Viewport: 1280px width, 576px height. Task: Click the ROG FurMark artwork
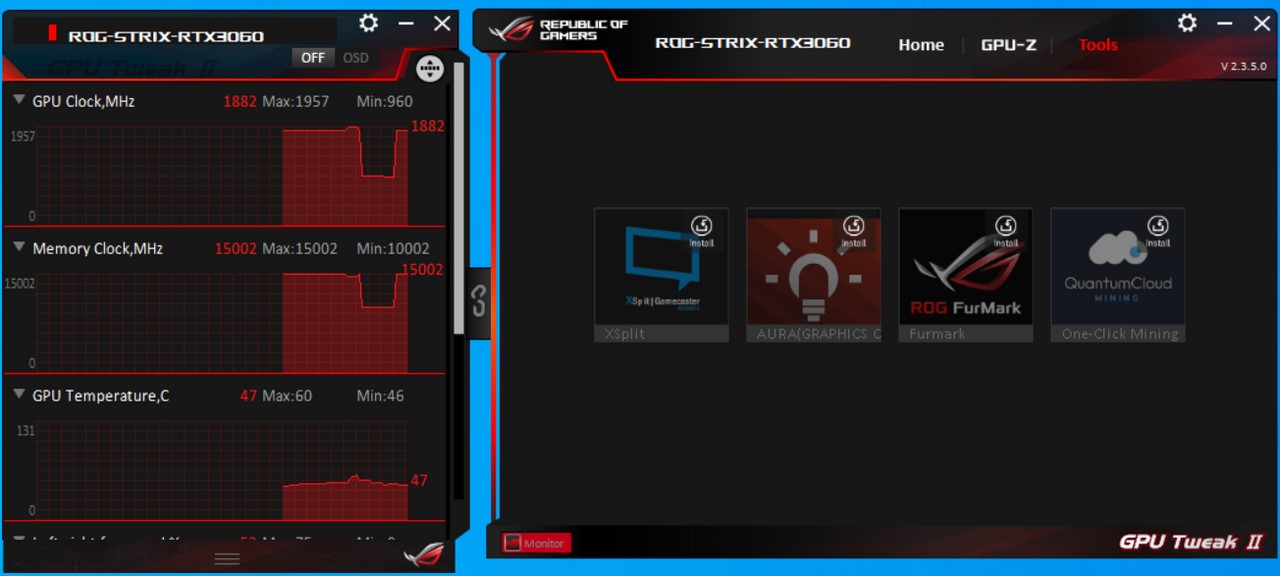click(x=965, y=266)
